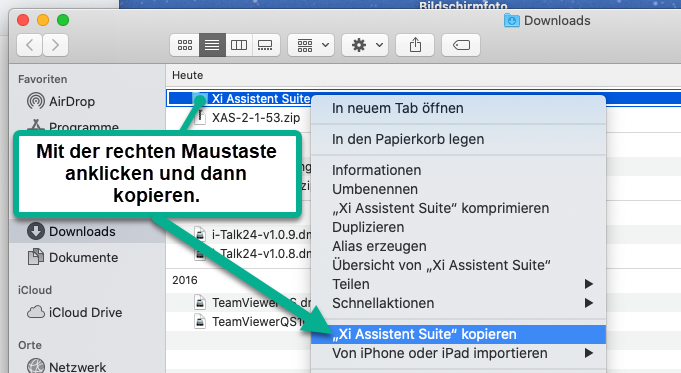Click the XAS-2-1-53.zip archive icon
This screenshot has height=373, width=681.
tap(200, 117)
